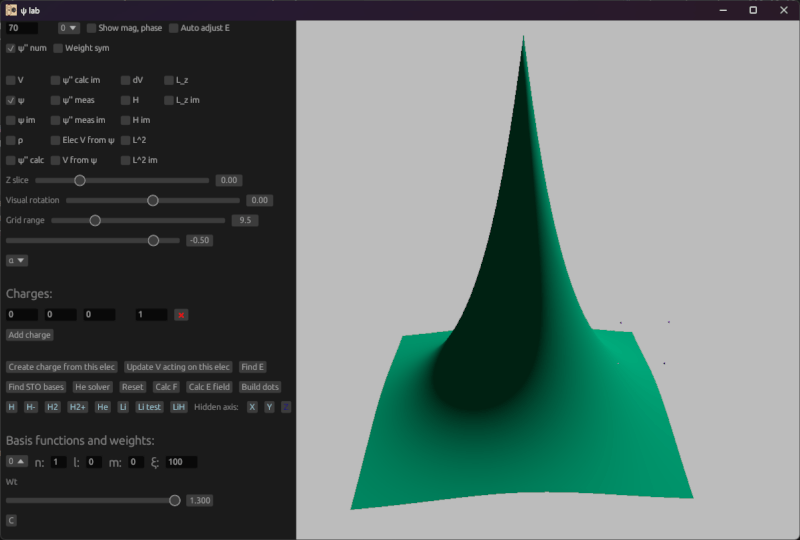The height and width of the screenshot is (540, 800).
Task: Load the H preset
Action: pyautogui.click(x=12, y=407)
